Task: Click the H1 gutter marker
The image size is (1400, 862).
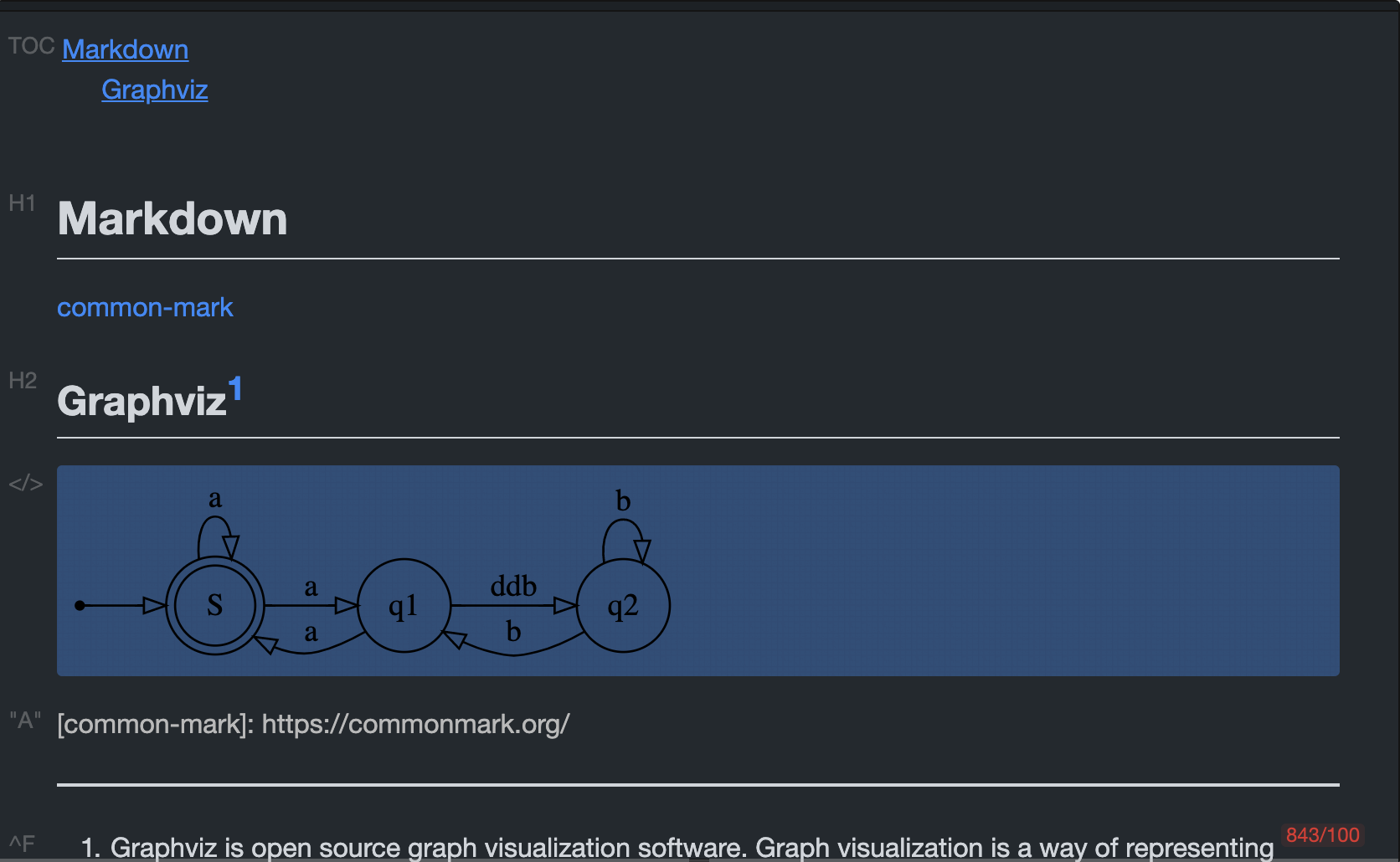Action: click(x=22, y=203)
